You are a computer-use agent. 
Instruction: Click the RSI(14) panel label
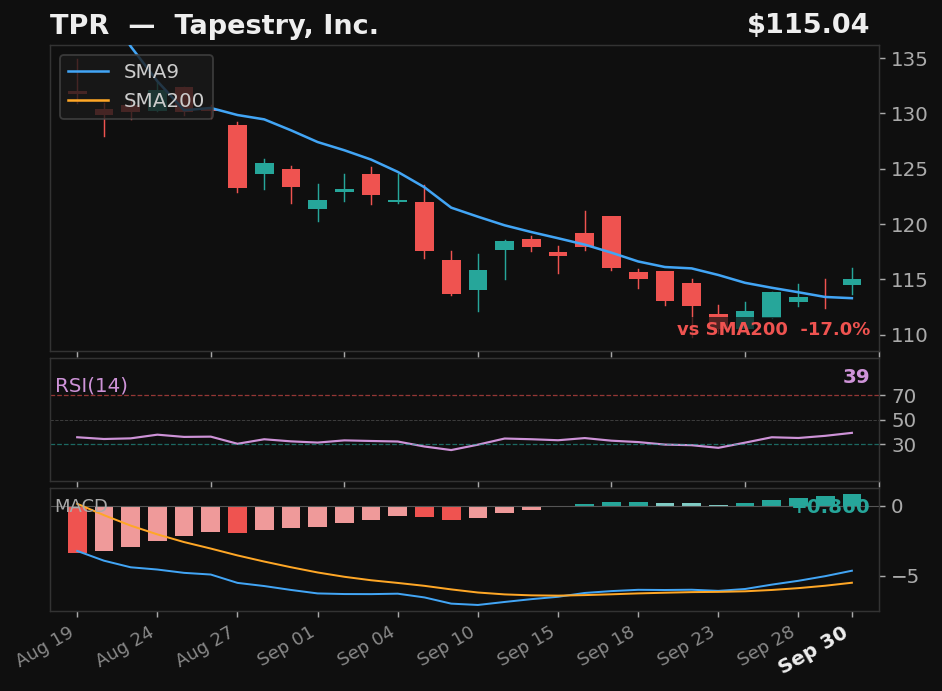[x=91, y=385]
